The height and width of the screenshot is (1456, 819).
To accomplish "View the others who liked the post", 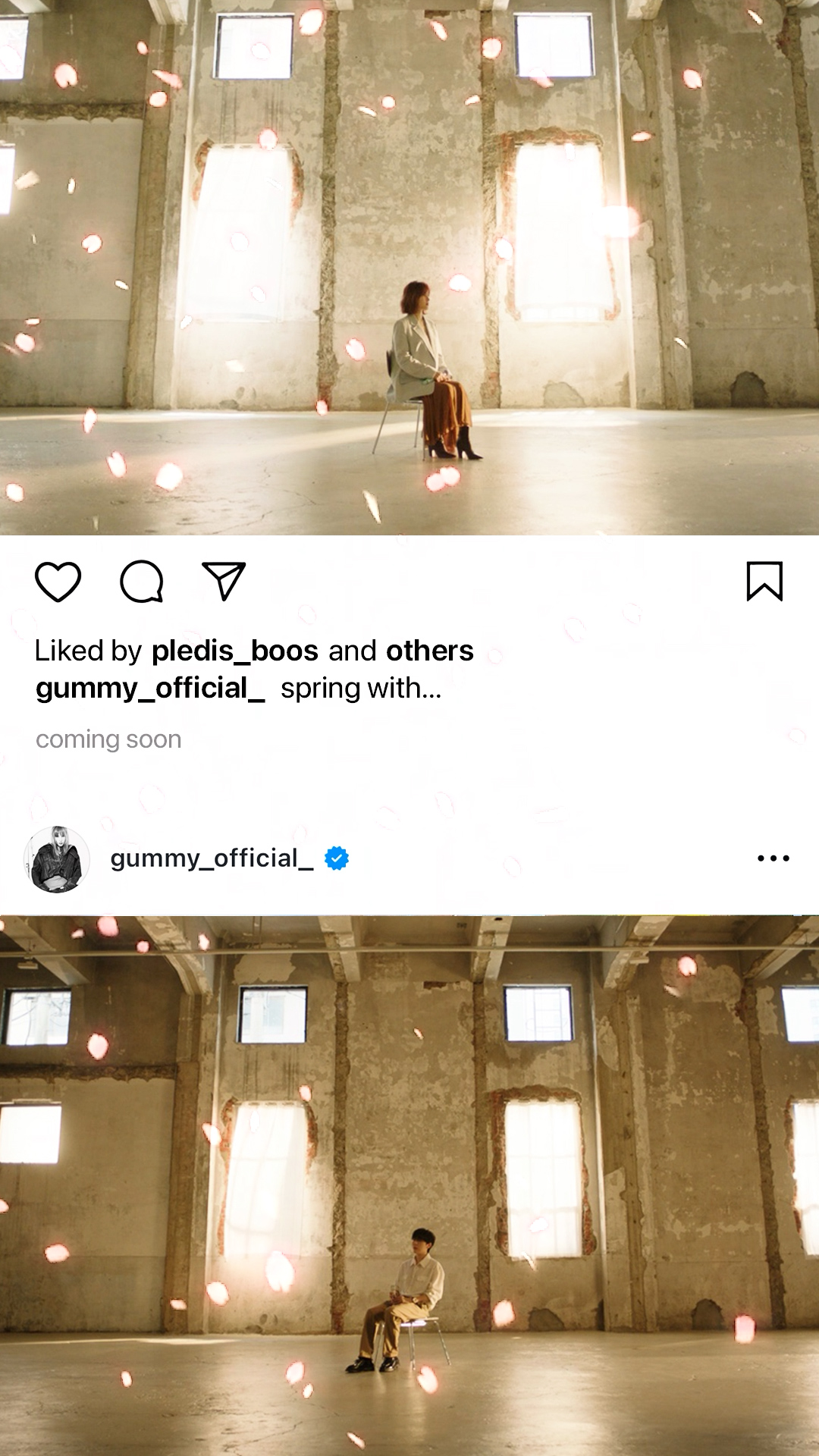I will pos(430,651).
